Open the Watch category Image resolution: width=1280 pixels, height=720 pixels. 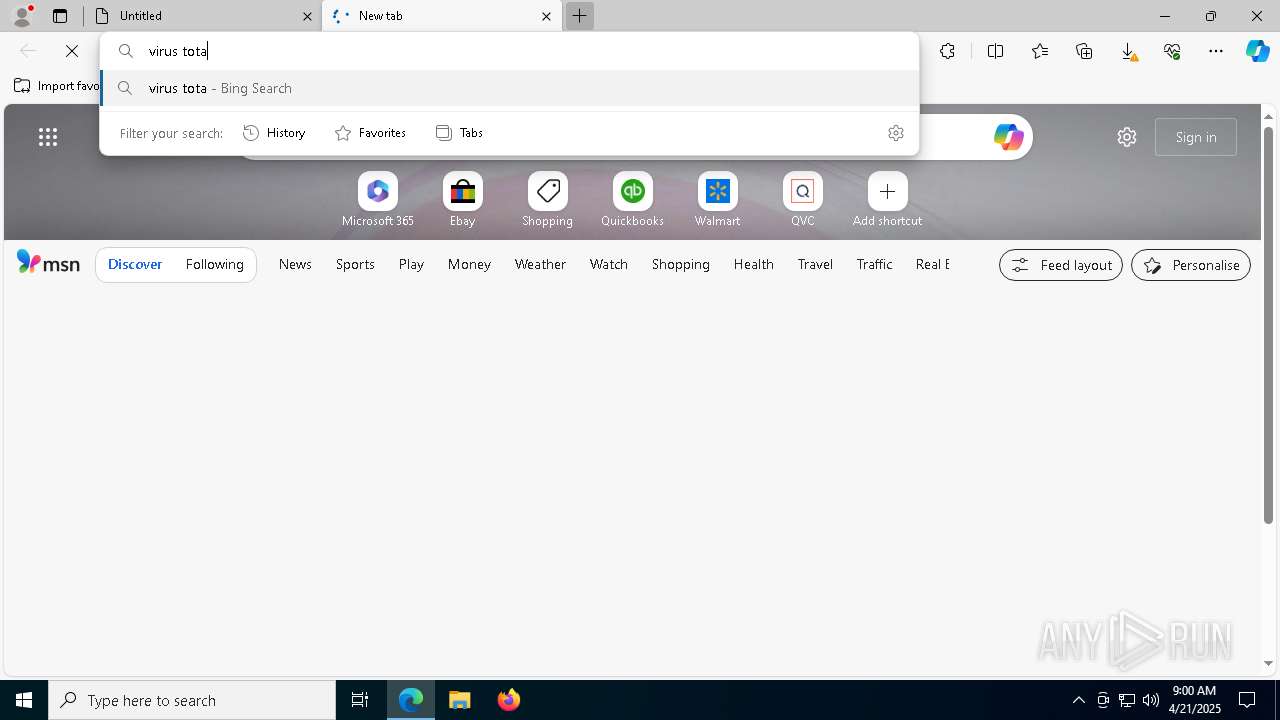click(x=608, y=264)
